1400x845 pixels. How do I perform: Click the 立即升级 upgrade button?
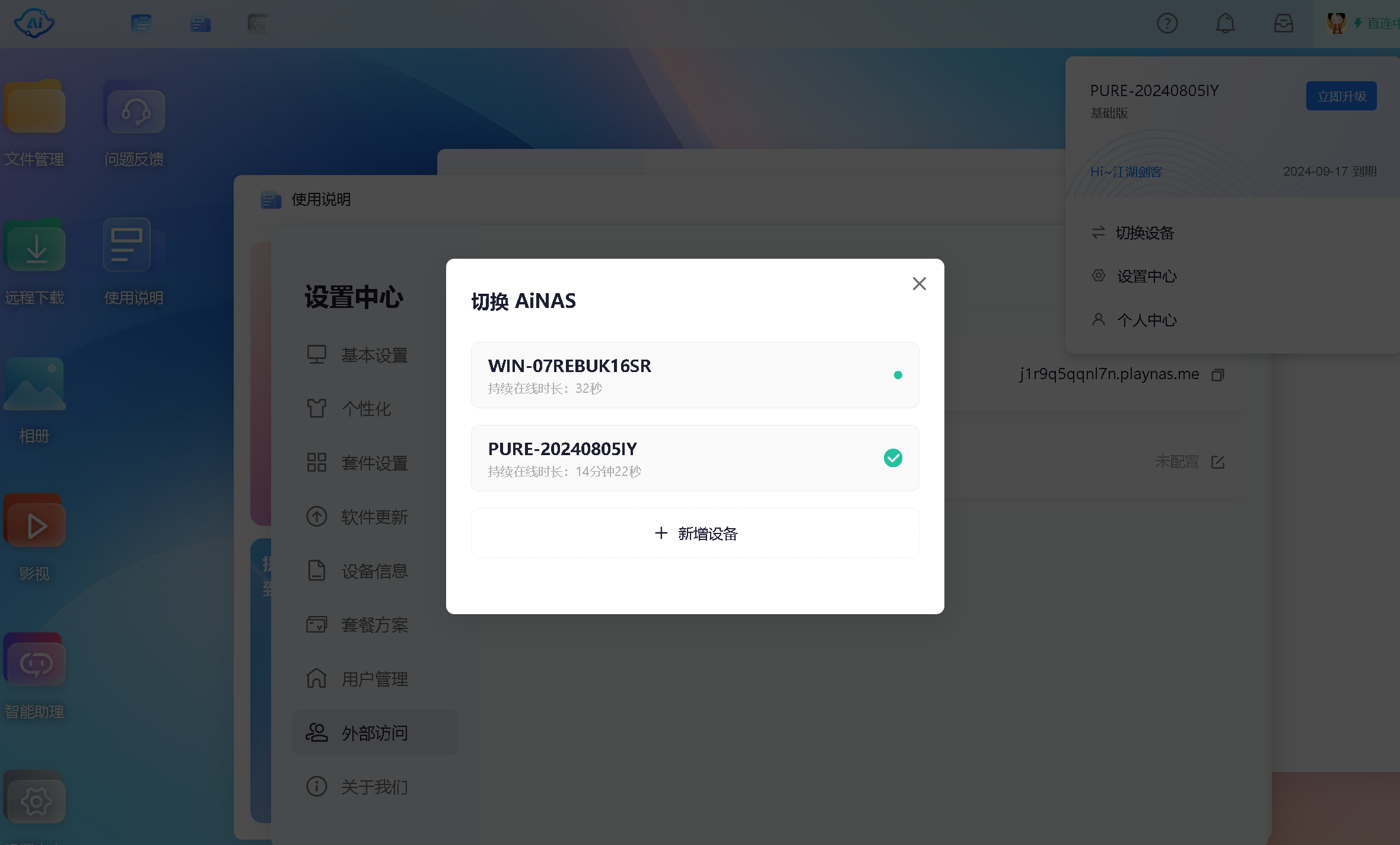[x=1341, y=96]
